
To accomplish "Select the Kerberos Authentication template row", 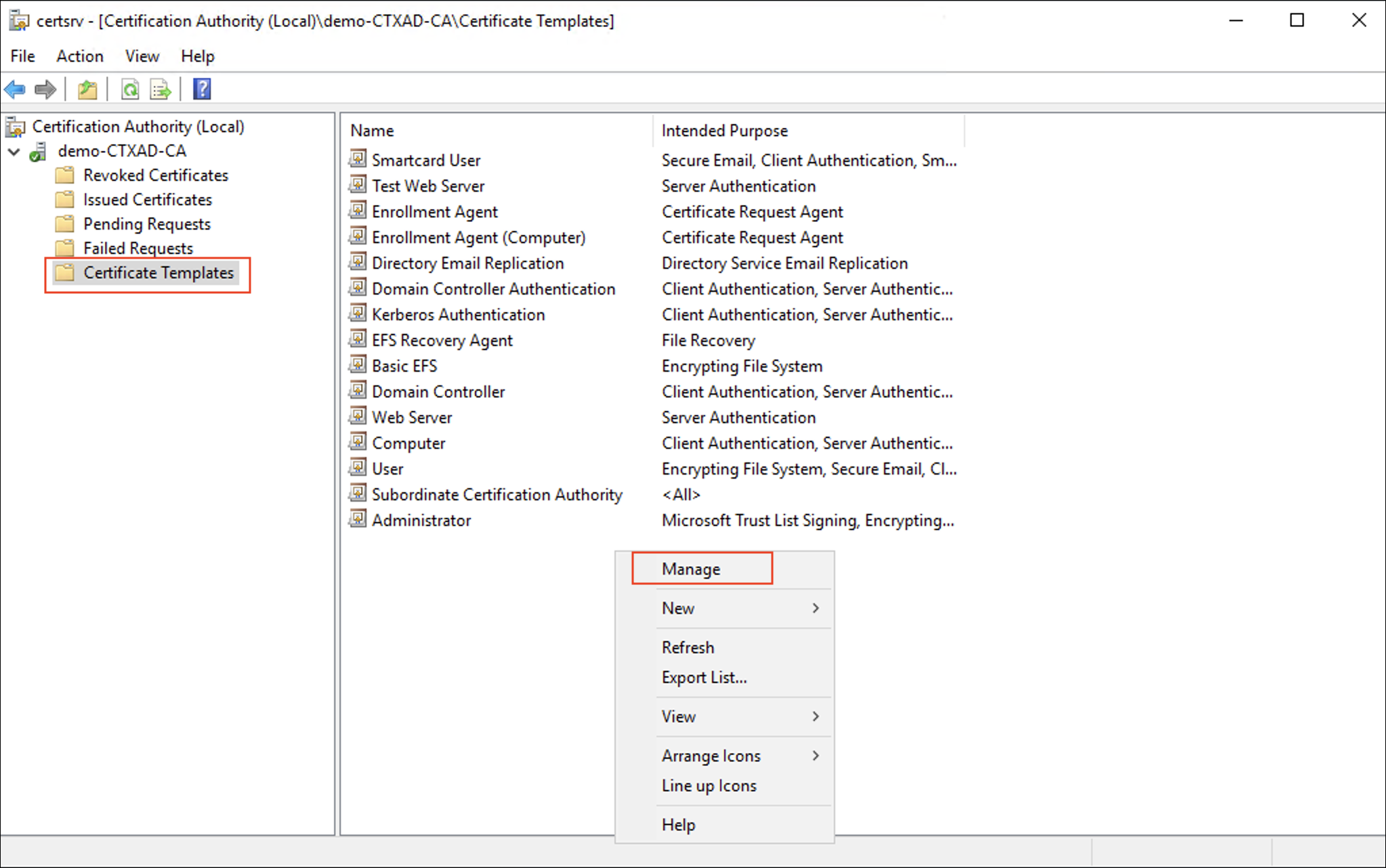I will (458, 315).
